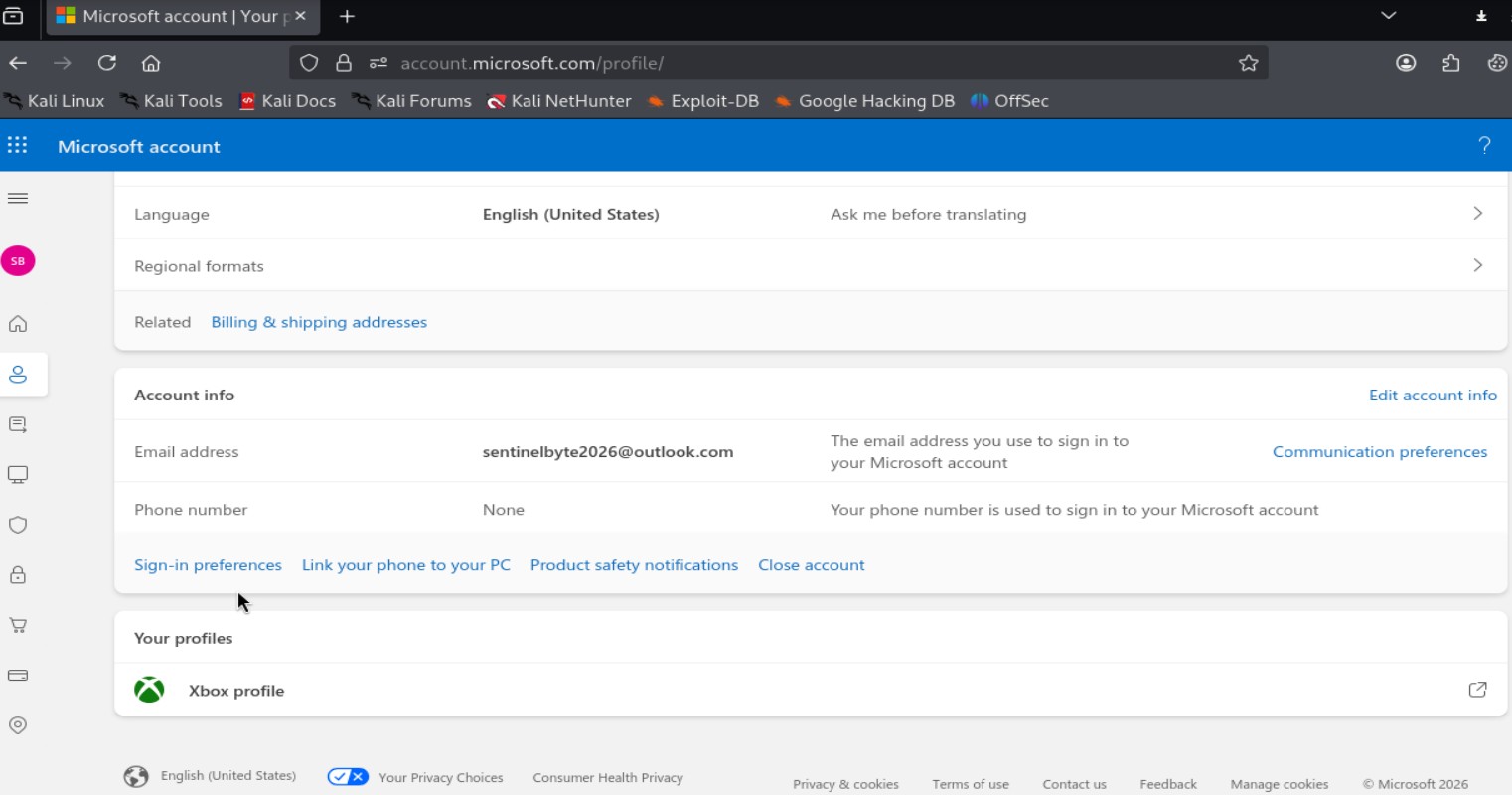Open the browser tab list dropdown
The width and height of the screenshot is (1512, 795).
click(1388, 16)
